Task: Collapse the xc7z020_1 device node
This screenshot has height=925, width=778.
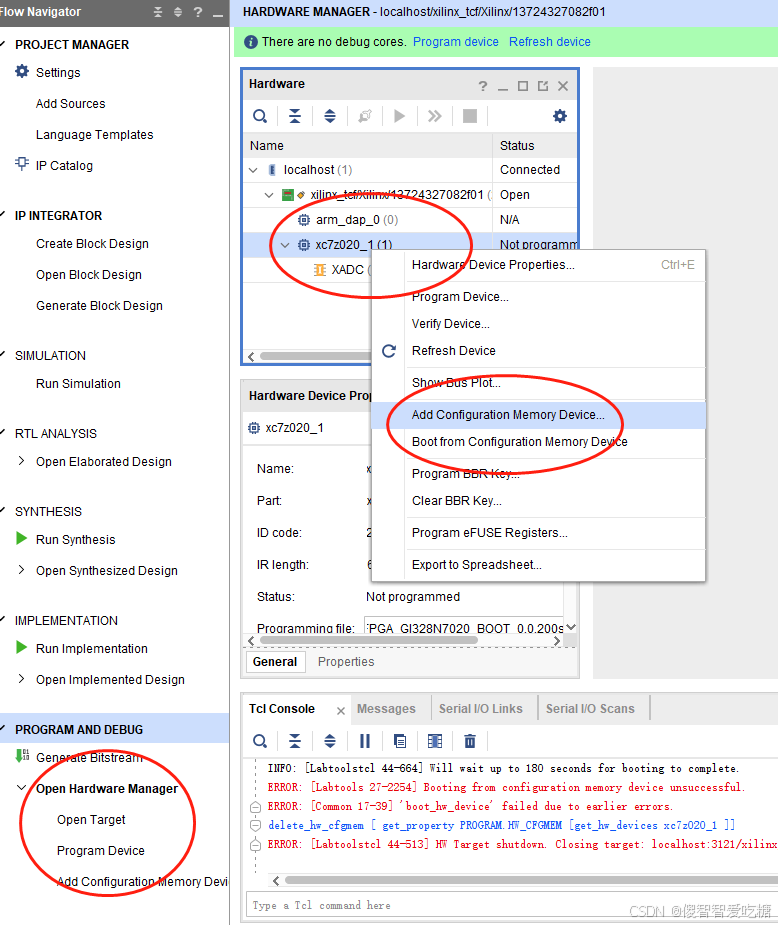Action: (285, 245)
